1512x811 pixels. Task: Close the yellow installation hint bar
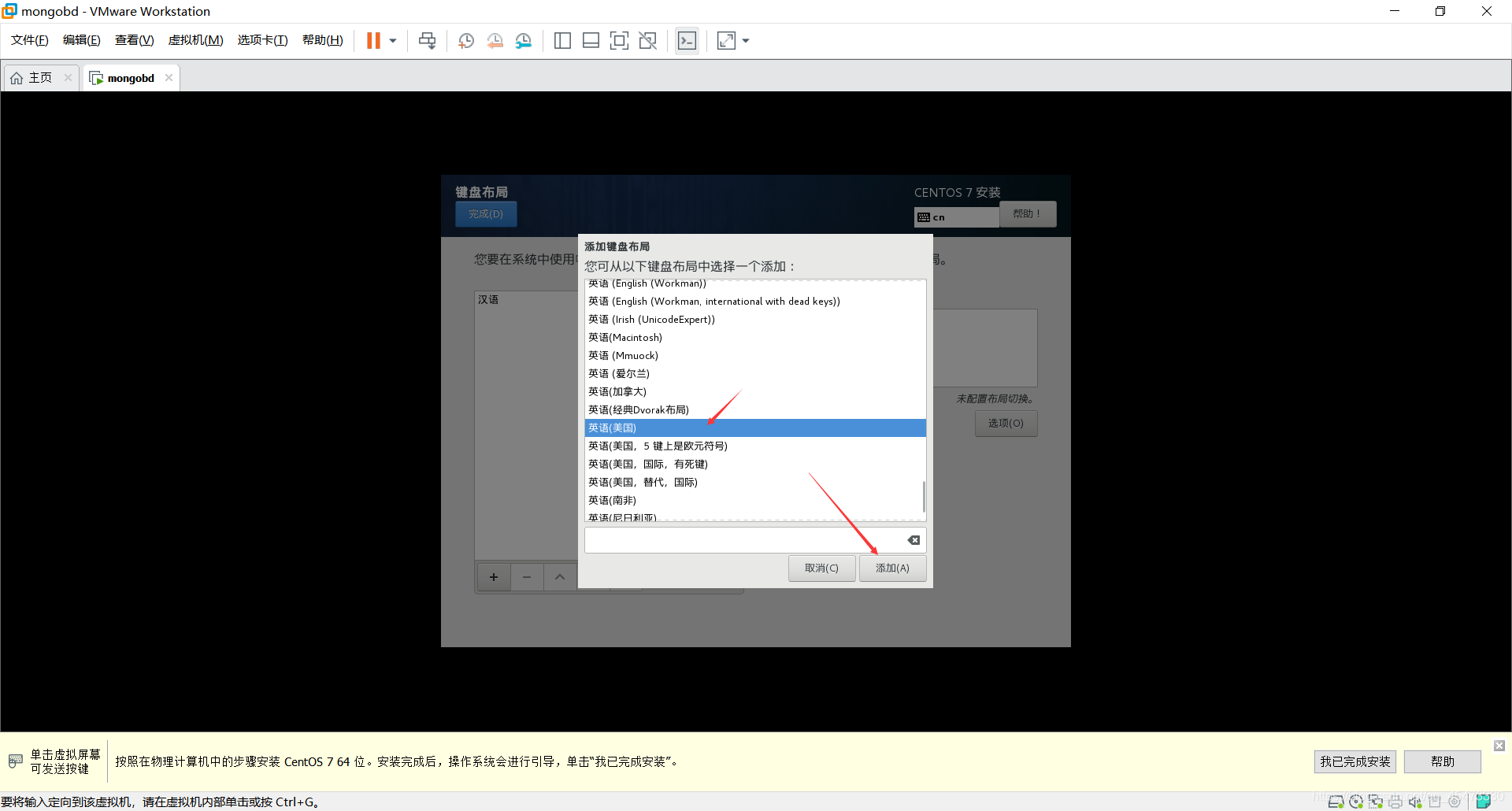click(x=1499, y=746)
